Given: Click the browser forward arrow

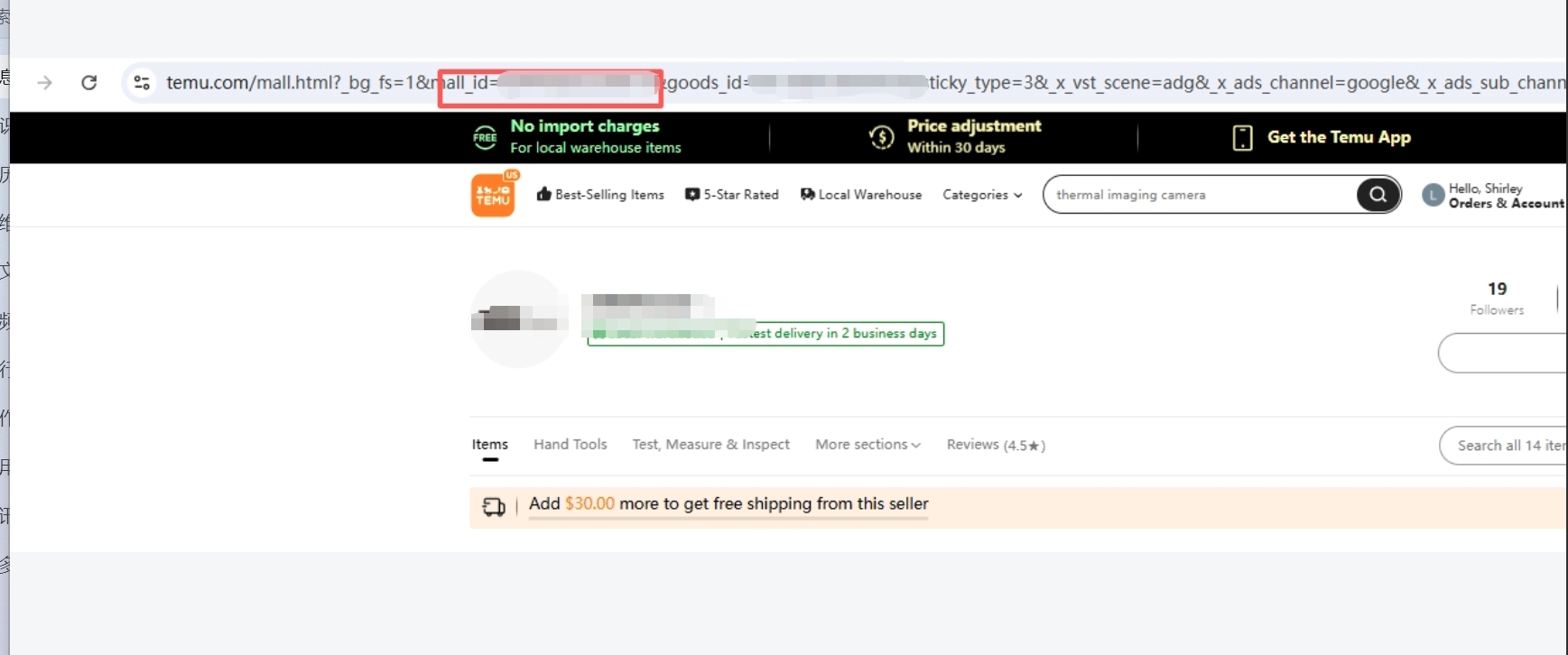Looking at the screenshot, I should [44, 83].
